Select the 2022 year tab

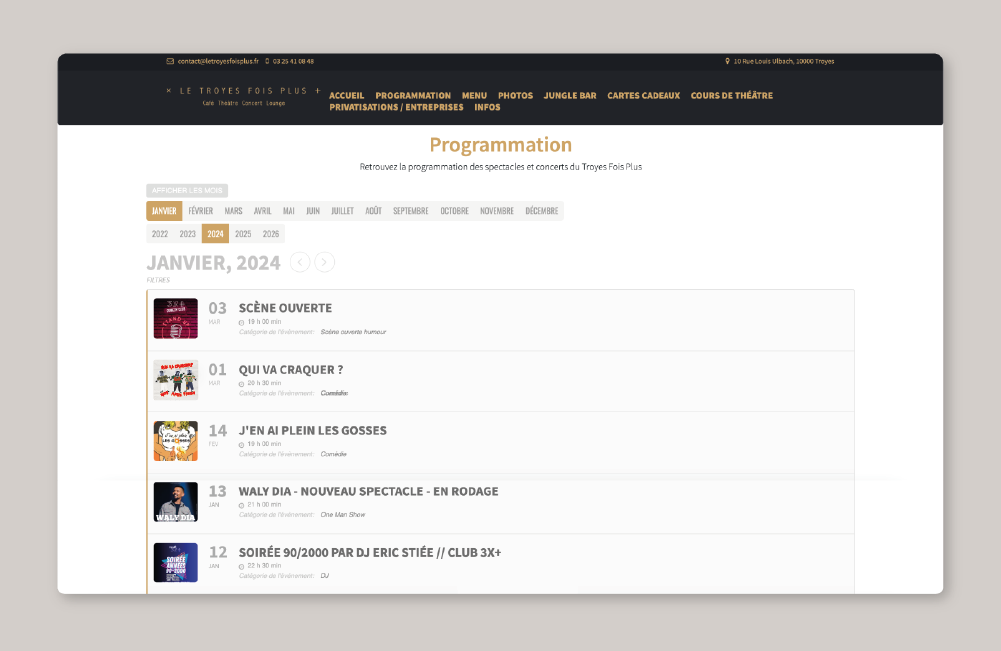(x=160, y=234)
